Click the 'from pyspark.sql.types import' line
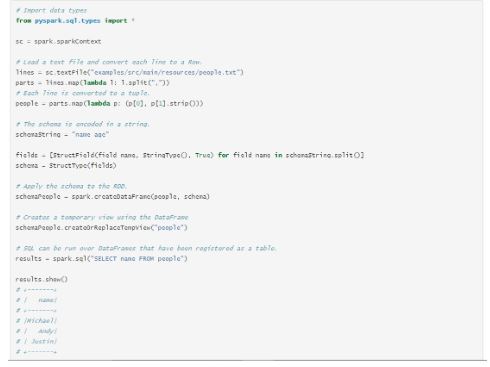Screen dimensions: 490x367 [x=75, y=21]
